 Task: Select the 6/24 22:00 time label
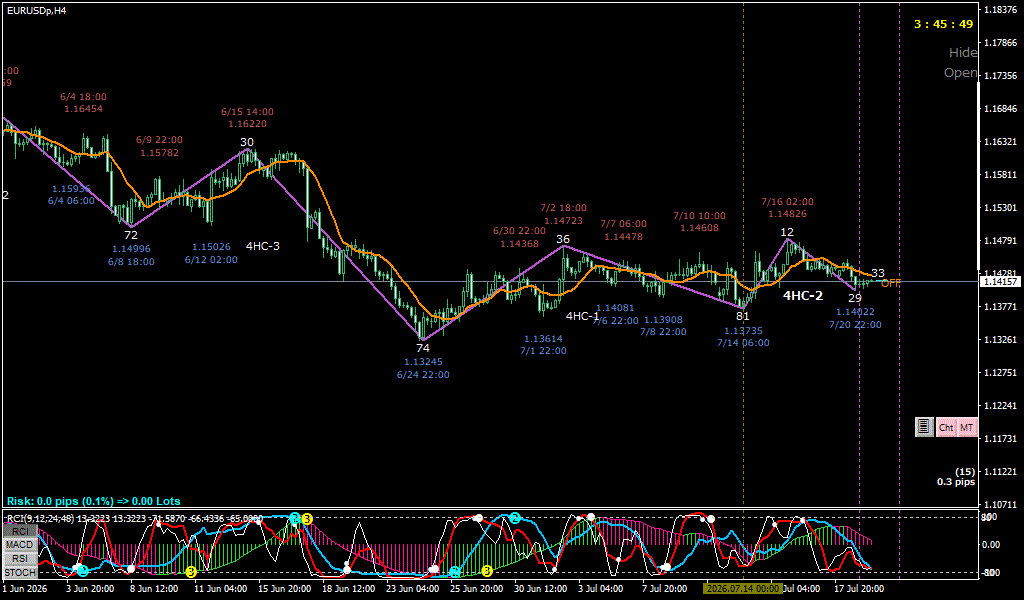423,375
